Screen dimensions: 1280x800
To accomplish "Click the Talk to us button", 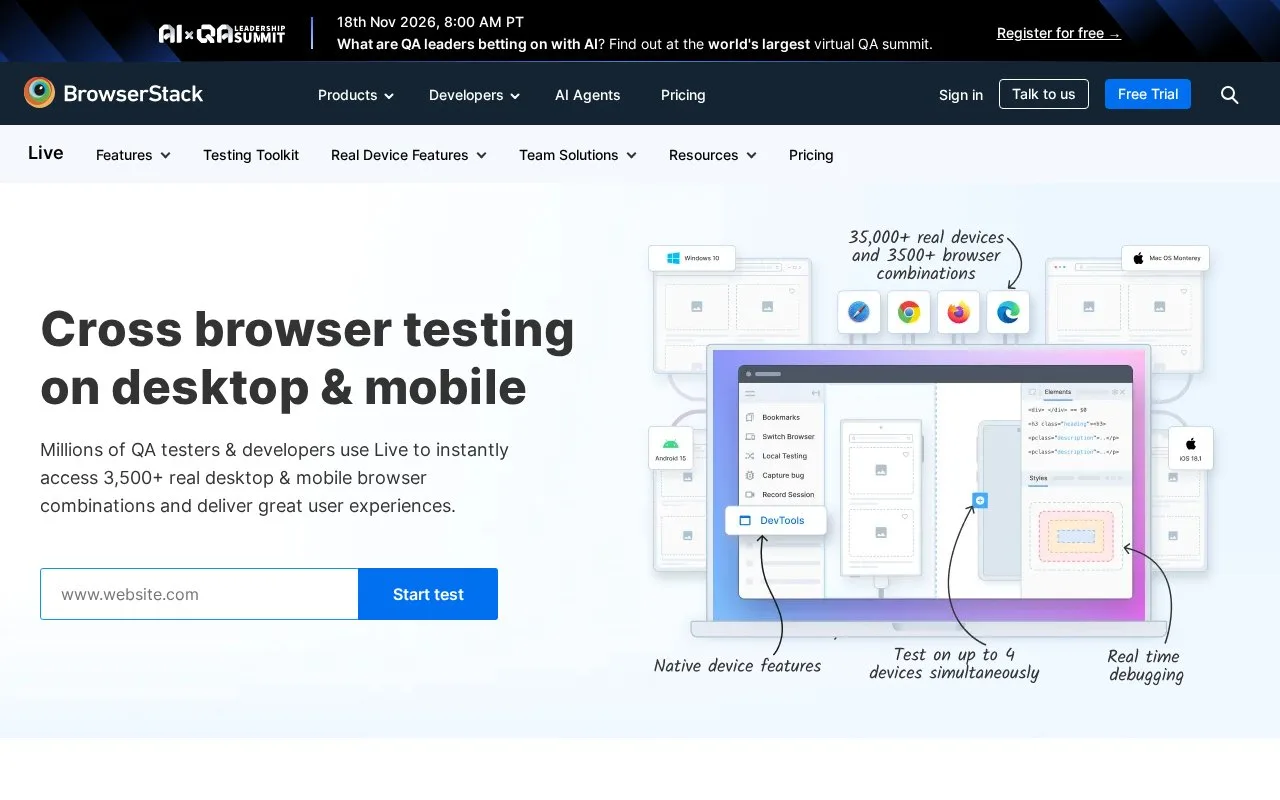I will coord(1044,94).
